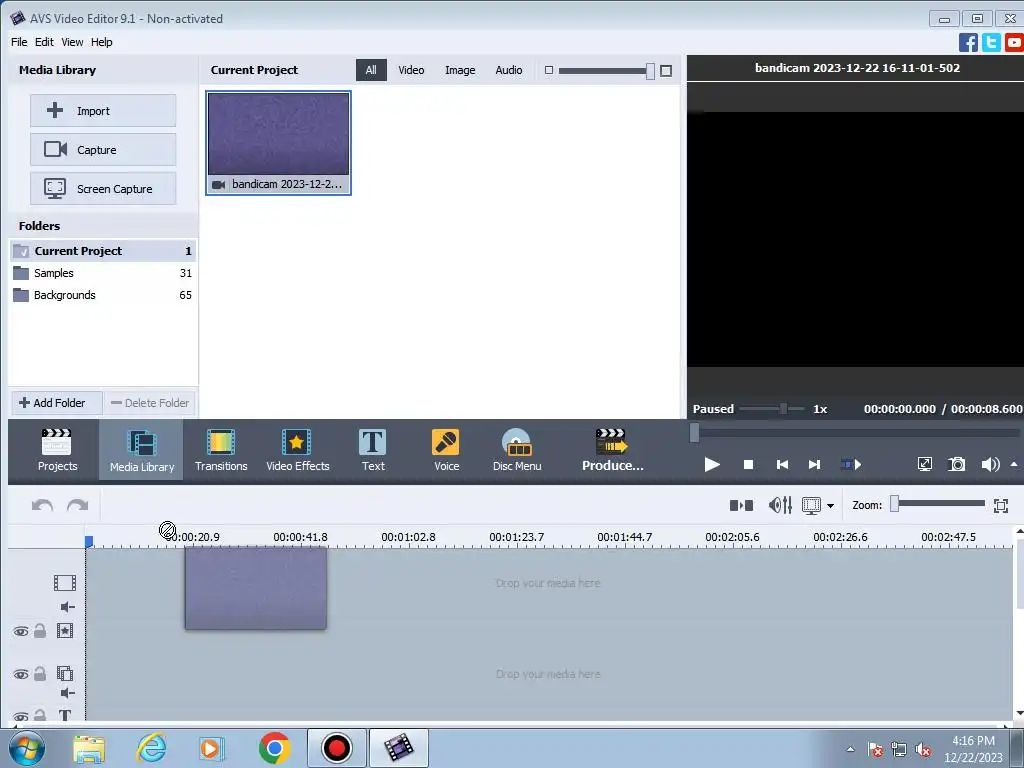Image resolution: width=1024 pixels, height=768 pixels.
Task: Open the Disc Menu section
Action: click(517, 450)
